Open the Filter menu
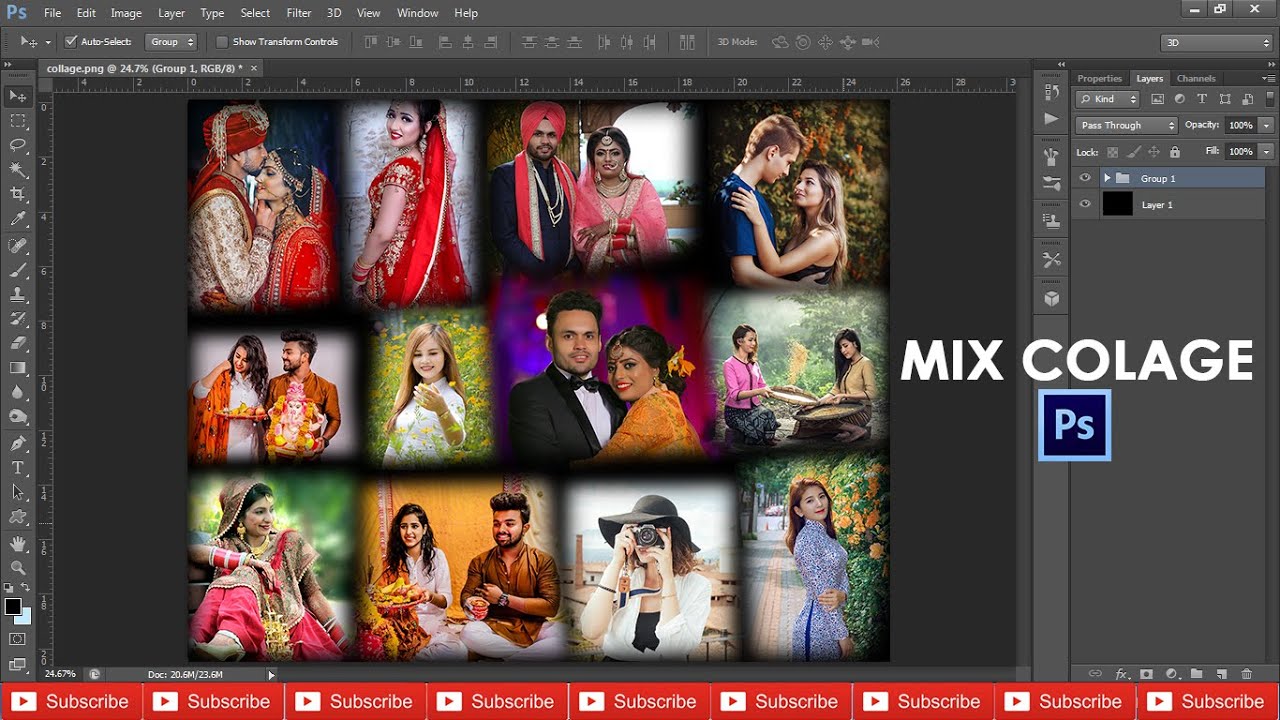The height and width of the screenshot is (720, 1280). click(x=299, y=13)
